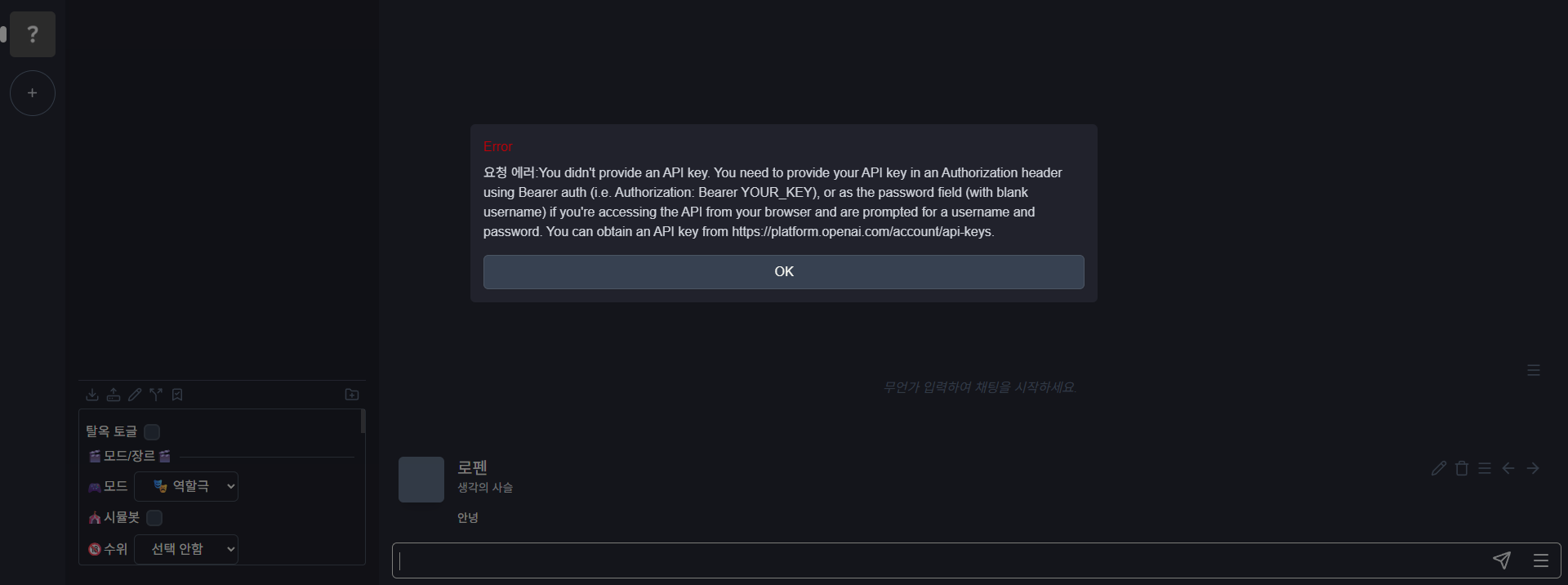This screenshot has width=1568, height=585.
Task: Open the 모드 dropdown showing 역할극
Action: click(186, 486)
